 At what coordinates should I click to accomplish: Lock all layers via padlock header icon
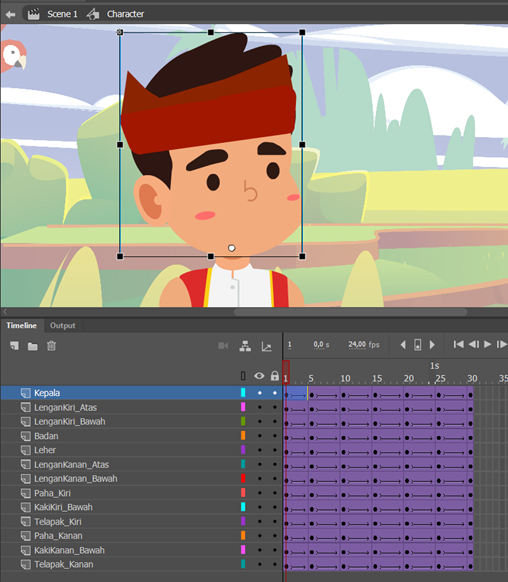pos(275,376)
